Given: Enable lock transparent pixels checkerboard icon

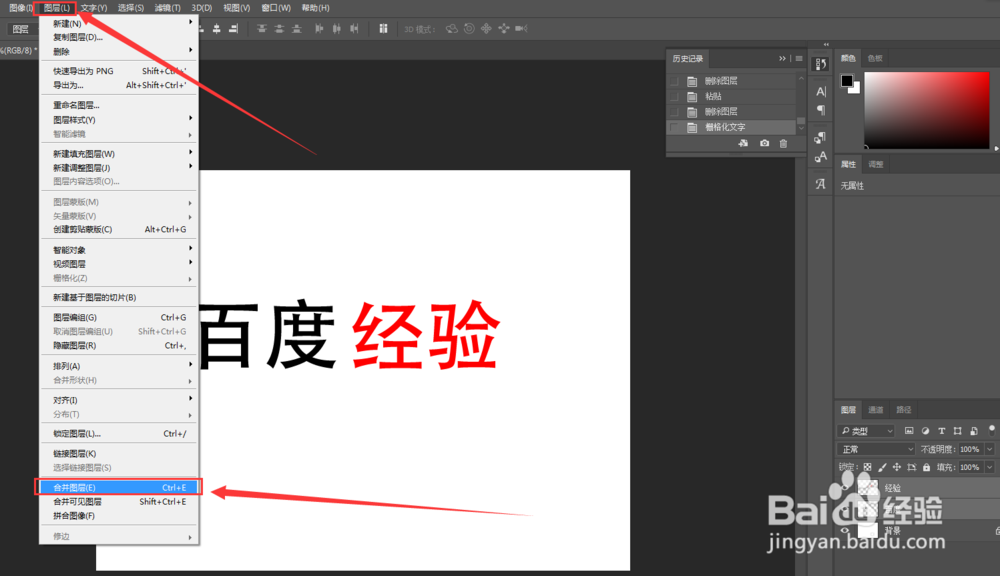Looking at the screenshot, I should [867, 466].
